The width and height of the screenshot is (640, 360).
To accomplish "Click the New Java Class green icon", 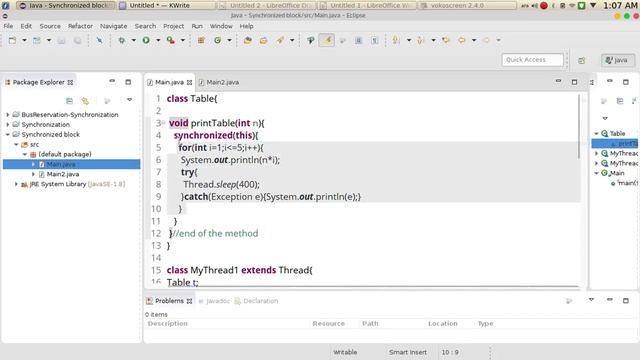I will click(x=218, y=40).
